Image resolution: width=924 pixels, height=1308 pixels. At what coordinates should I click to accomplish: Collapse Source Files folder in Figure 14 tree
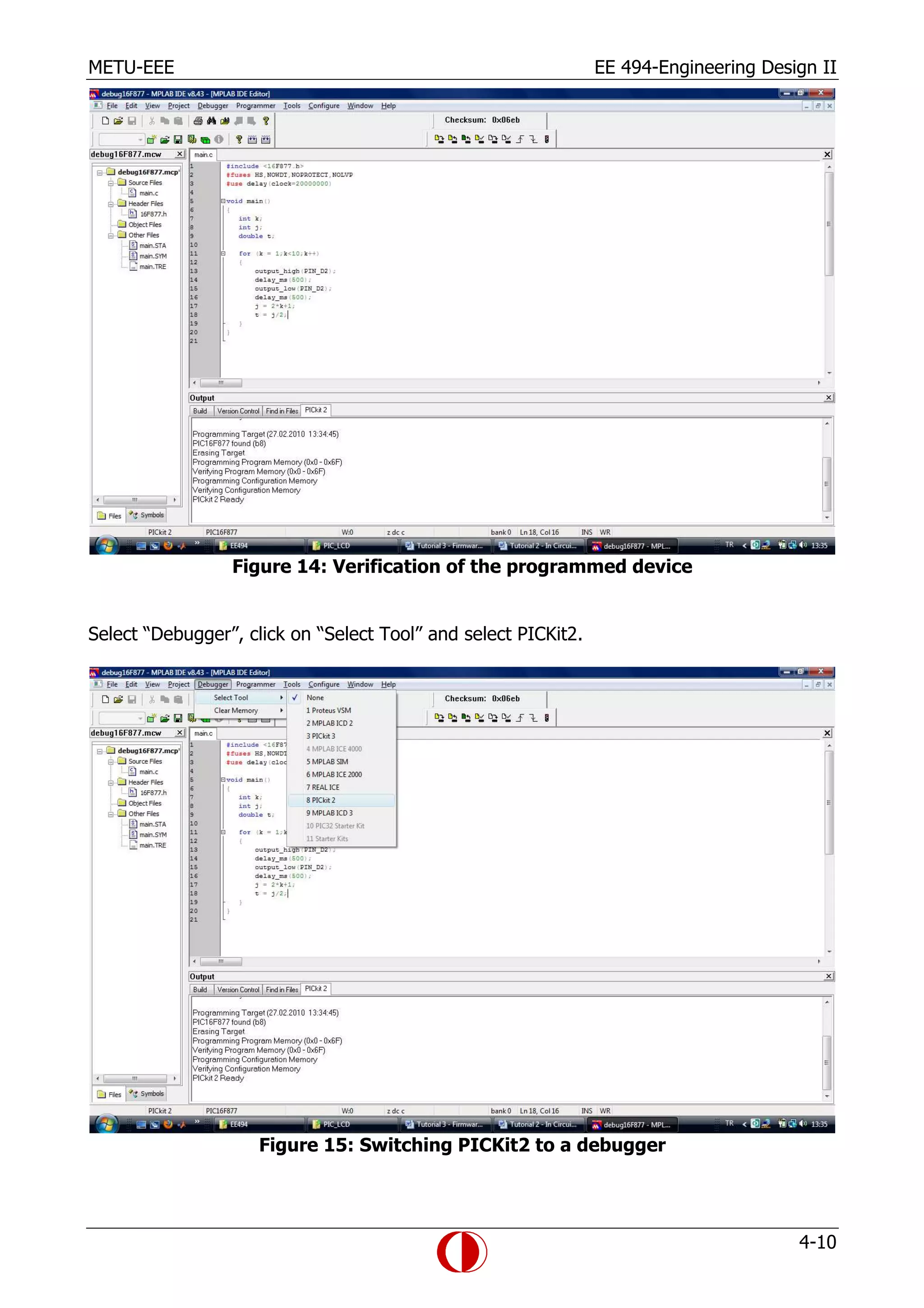pos(111,183)
